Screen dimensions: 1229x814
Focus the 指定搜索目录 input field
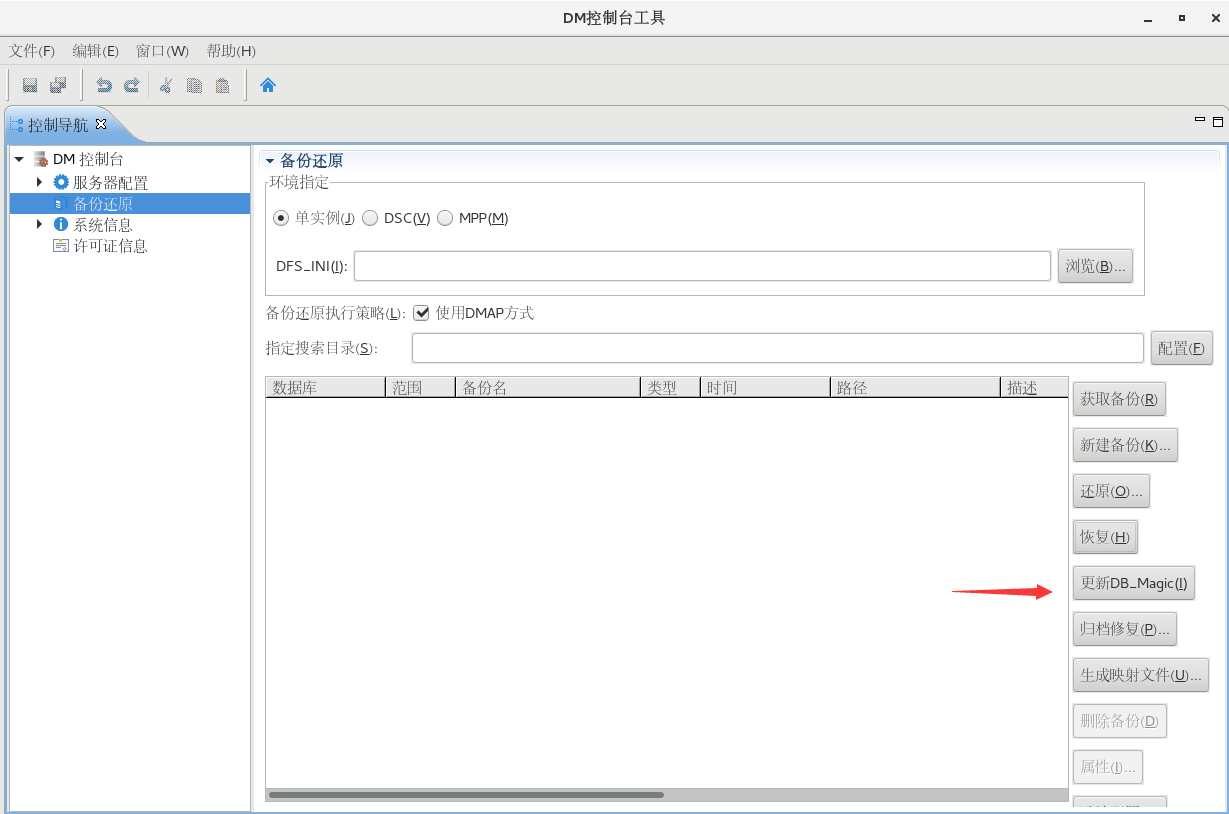[777, 348]
